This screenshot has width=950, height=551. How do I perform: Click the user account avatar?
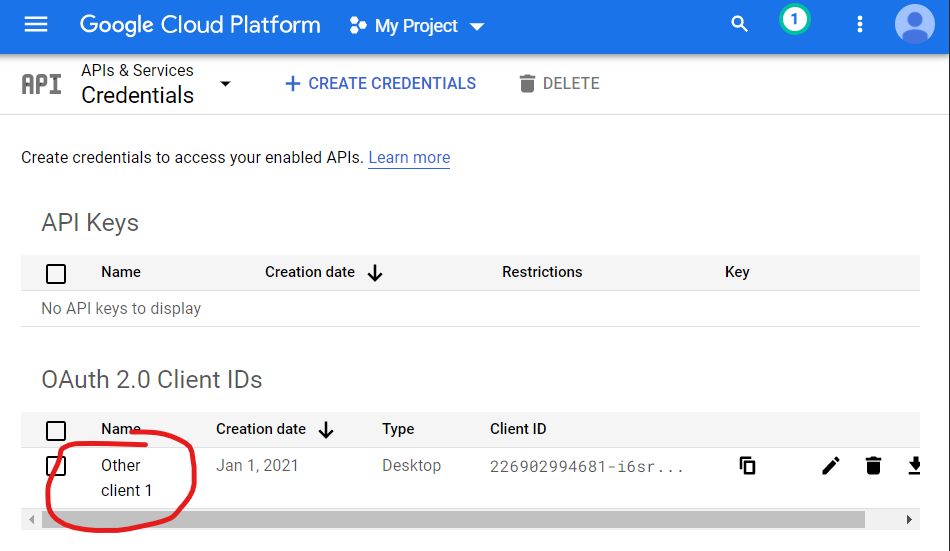[x=914, y=25]
